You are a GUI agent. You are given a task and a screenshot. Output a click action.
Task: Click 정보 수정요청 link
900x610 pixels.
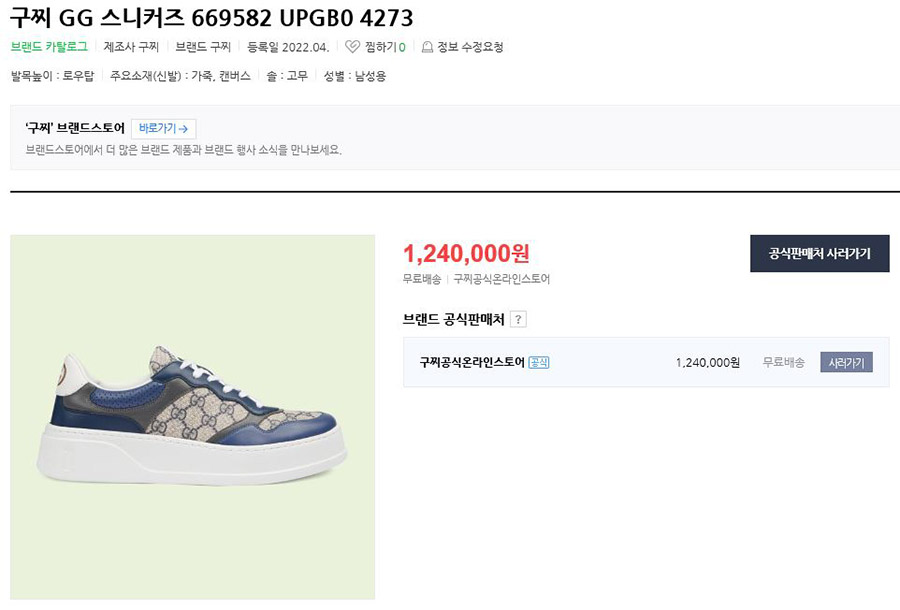[470, 47]
